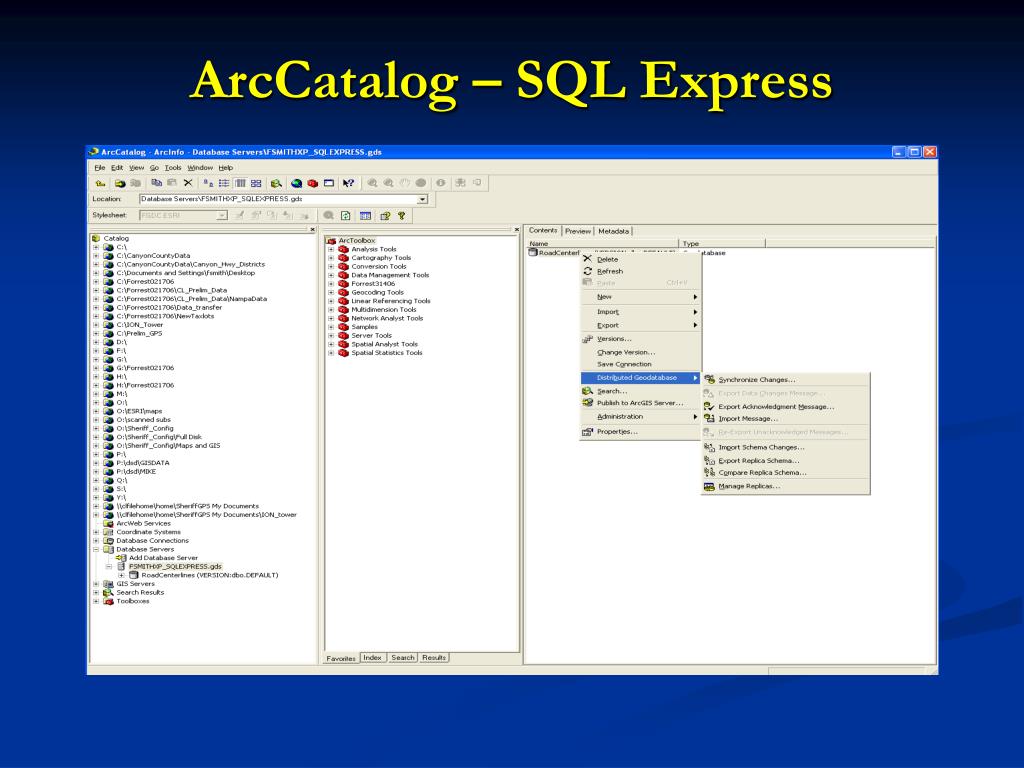This screenshot has height=768, width=1024.
Task: Expand the Data Management Tools toolbox
Action: (x=331, y=275)
